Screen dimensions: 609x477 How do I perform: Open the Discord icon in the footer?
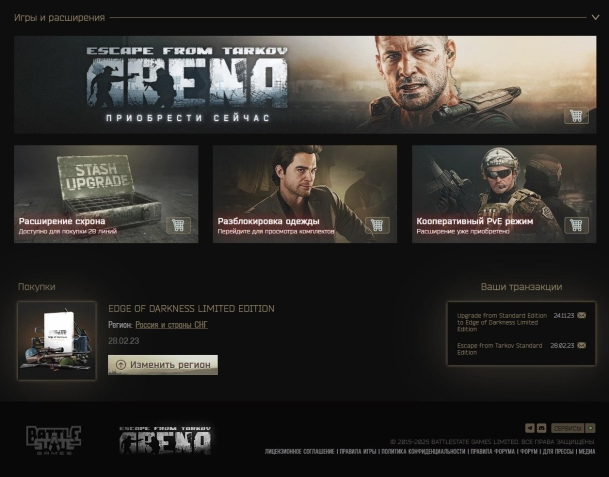541,428
